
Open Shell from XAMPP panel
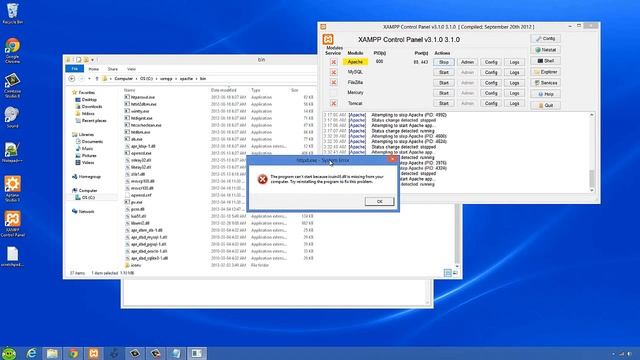546,61
